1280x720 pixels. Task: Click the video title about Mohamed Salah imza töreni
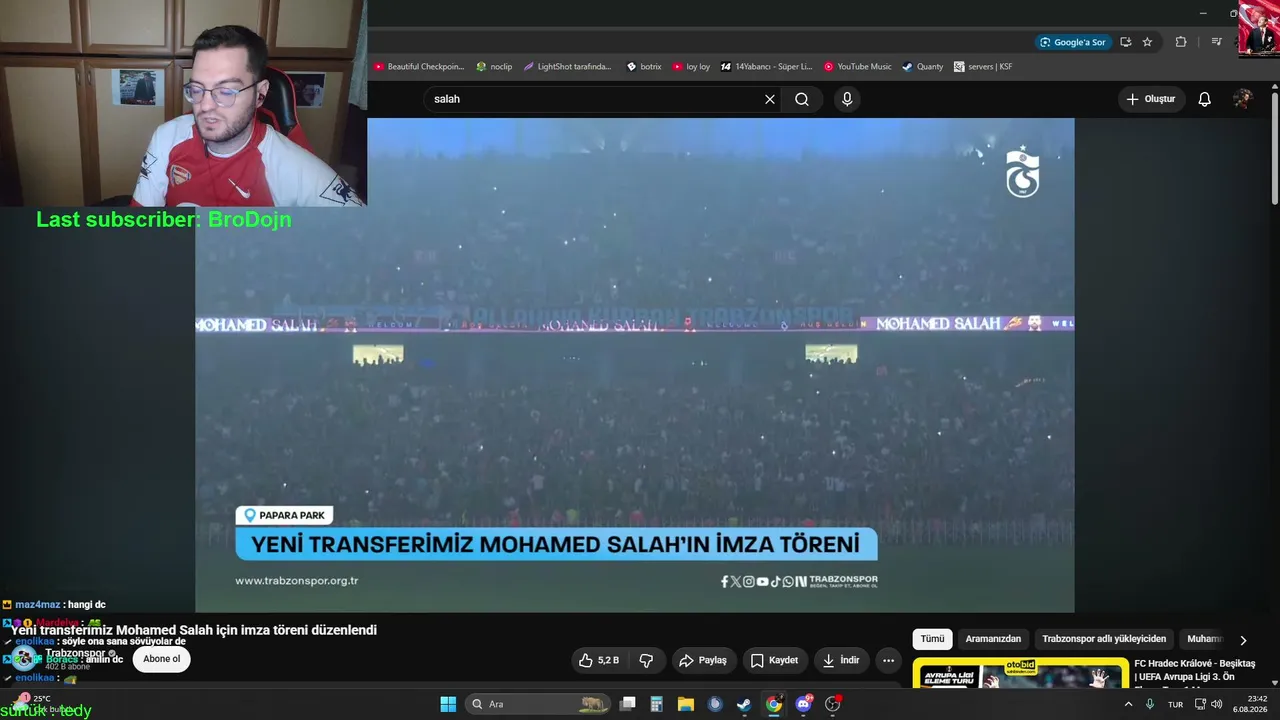(x=194, y=630)
